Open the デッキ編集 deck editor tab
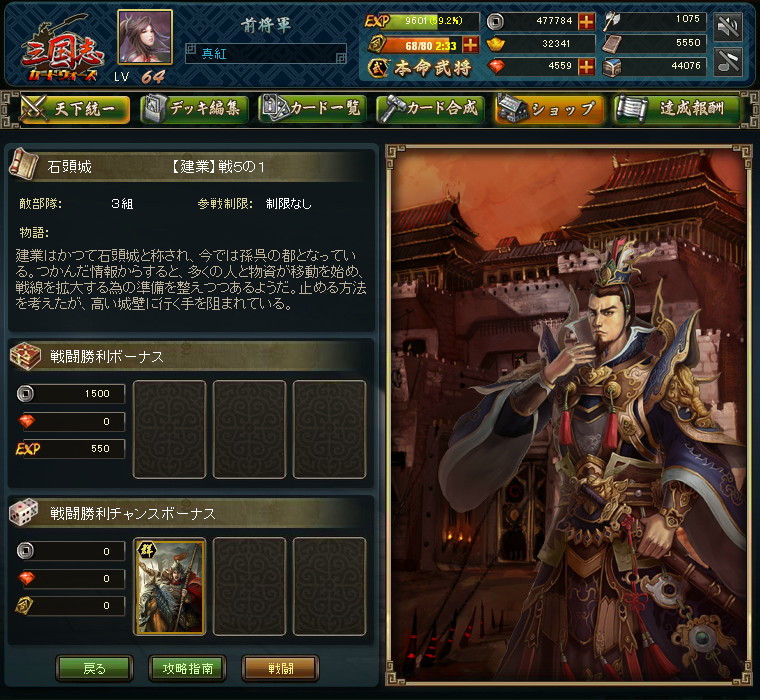 pyautogui.click(x=194, y=109)
